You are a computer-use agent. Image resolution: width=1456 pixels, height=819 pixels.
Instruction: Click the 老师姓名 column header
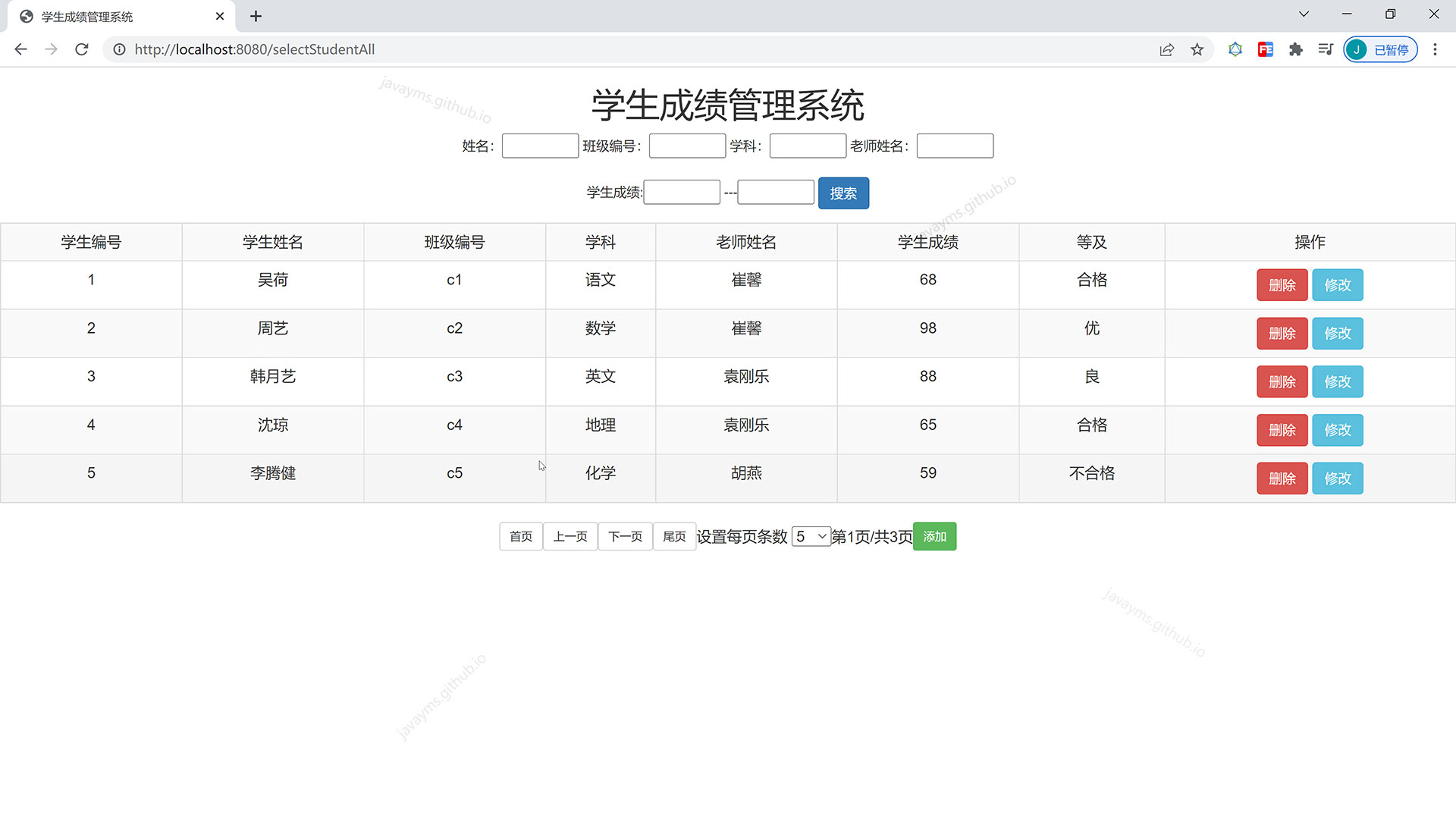point(746,242)
